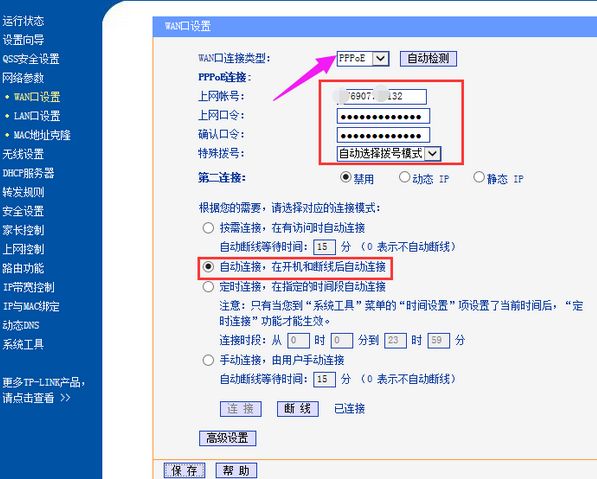Click the 上网口令 password field
Viewport: 597px width, 479px height.
(x=383, y=116)
